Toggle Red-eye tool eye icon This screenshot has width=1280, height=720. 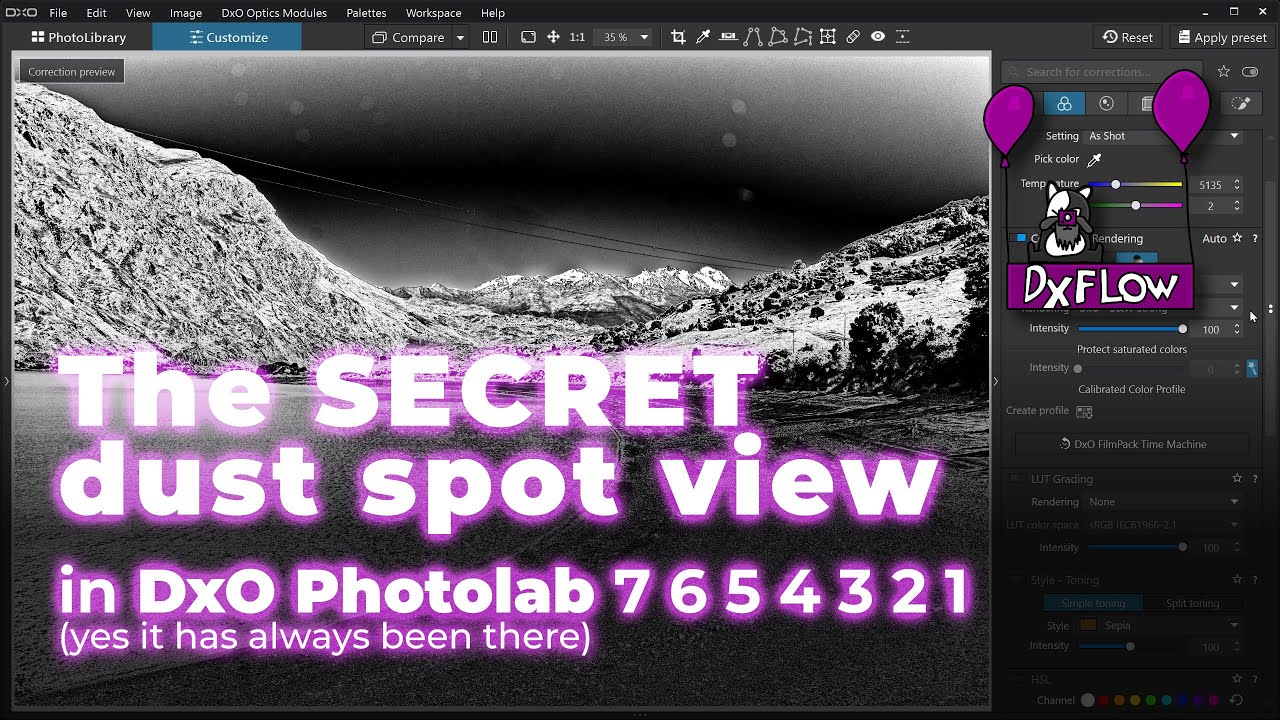pos(878,37)
